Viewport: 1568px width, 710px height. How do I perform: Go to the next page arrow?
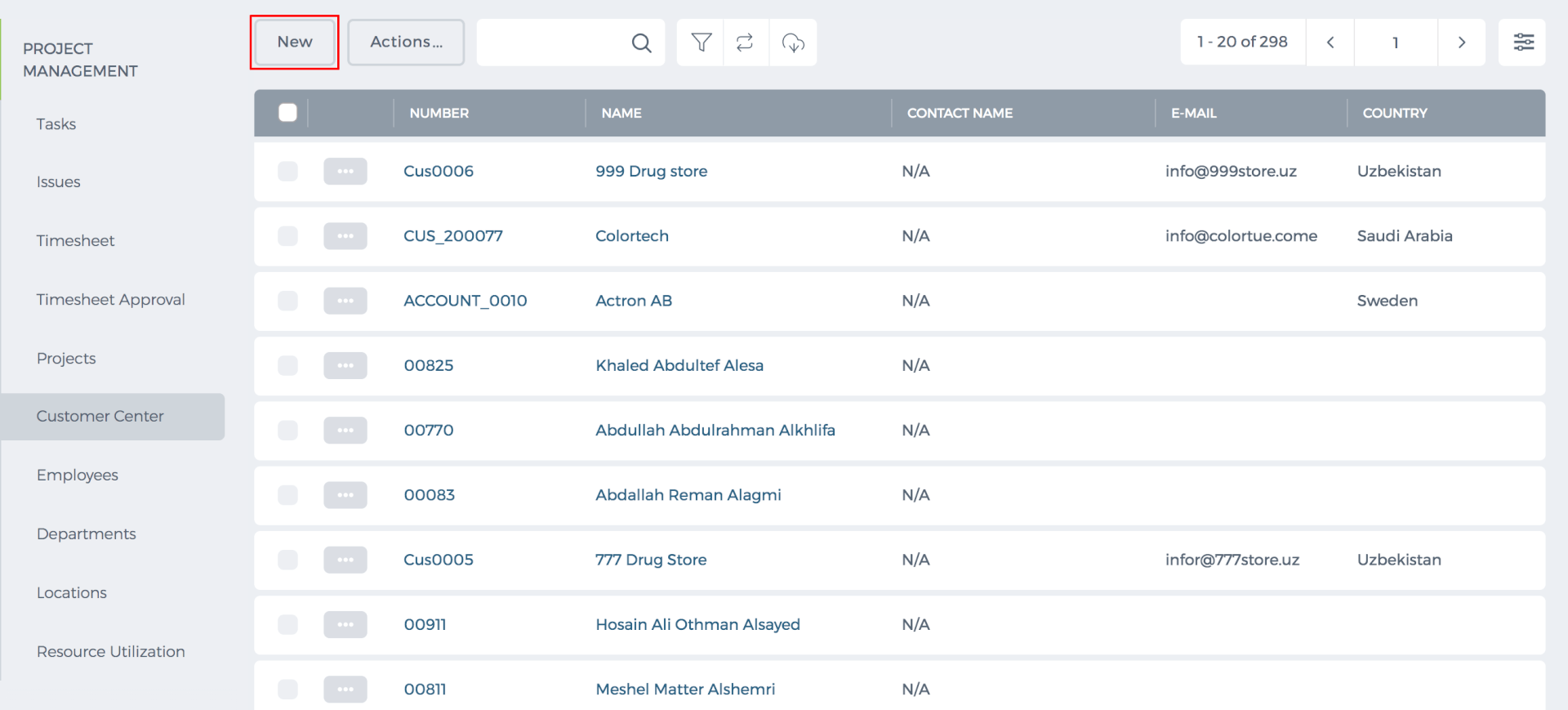1462,42
